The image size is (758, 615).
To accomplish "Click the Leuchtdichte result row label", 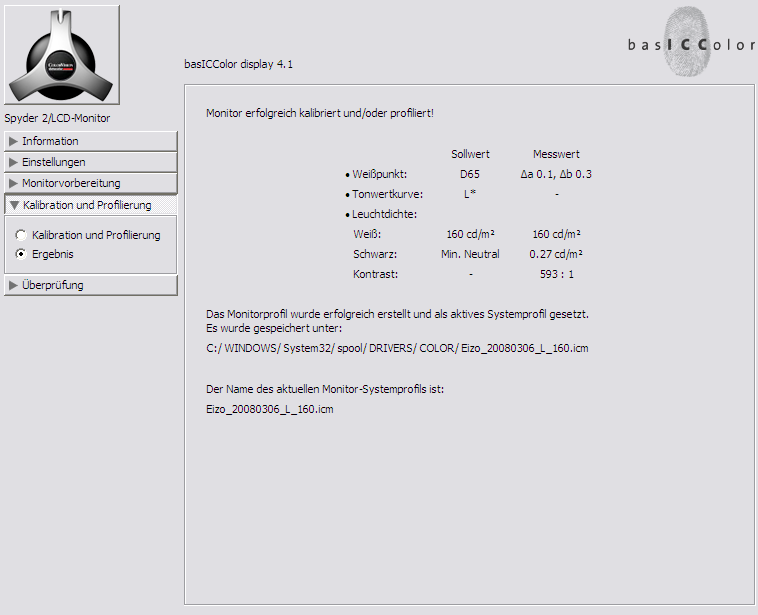I will click(384, 214).
